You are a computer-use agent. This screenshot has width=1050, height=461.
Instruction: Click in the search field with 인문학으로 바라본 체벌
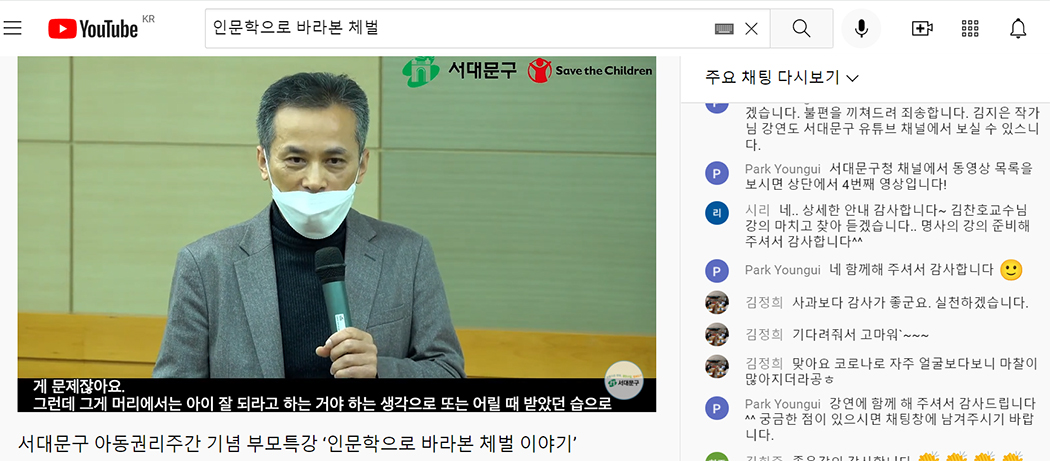tap(459, 28)
